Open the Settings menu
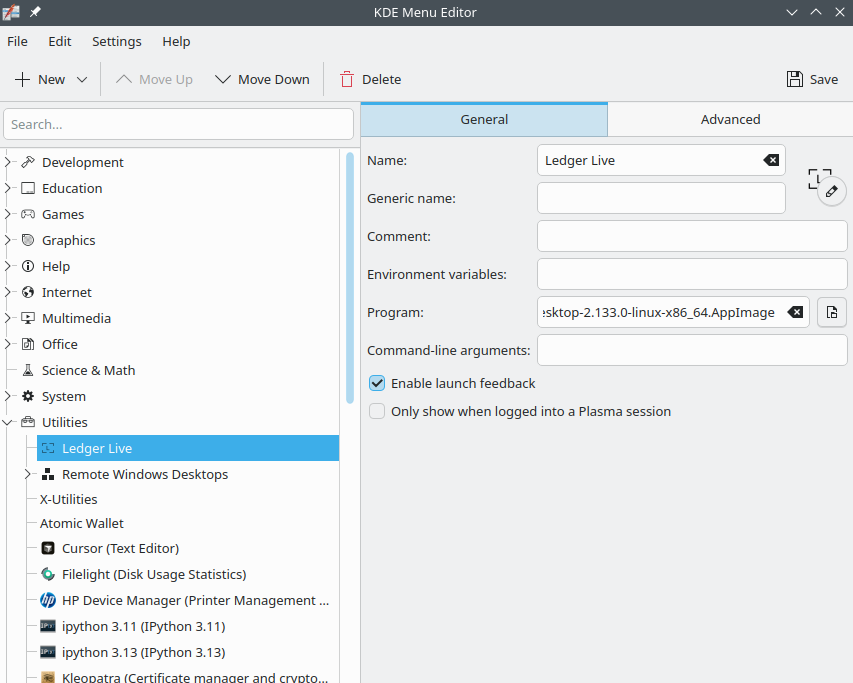The image size is (853, 683). pos(116,41)
